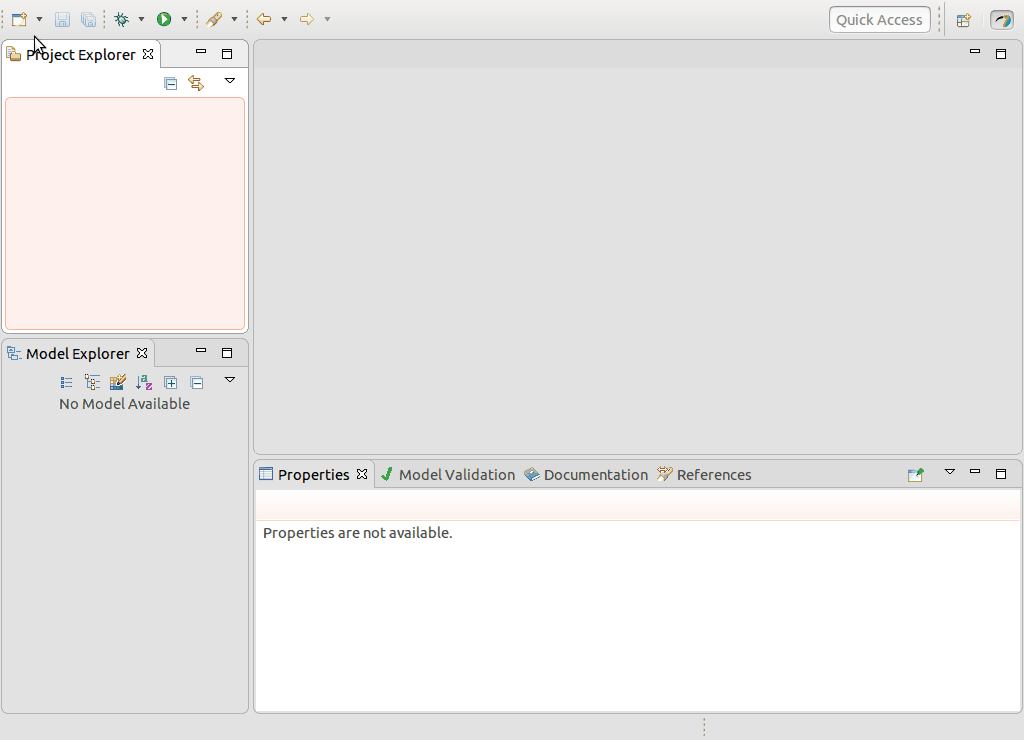
Task: Toggle the Papyrus perspective button
Action: 1001,20
